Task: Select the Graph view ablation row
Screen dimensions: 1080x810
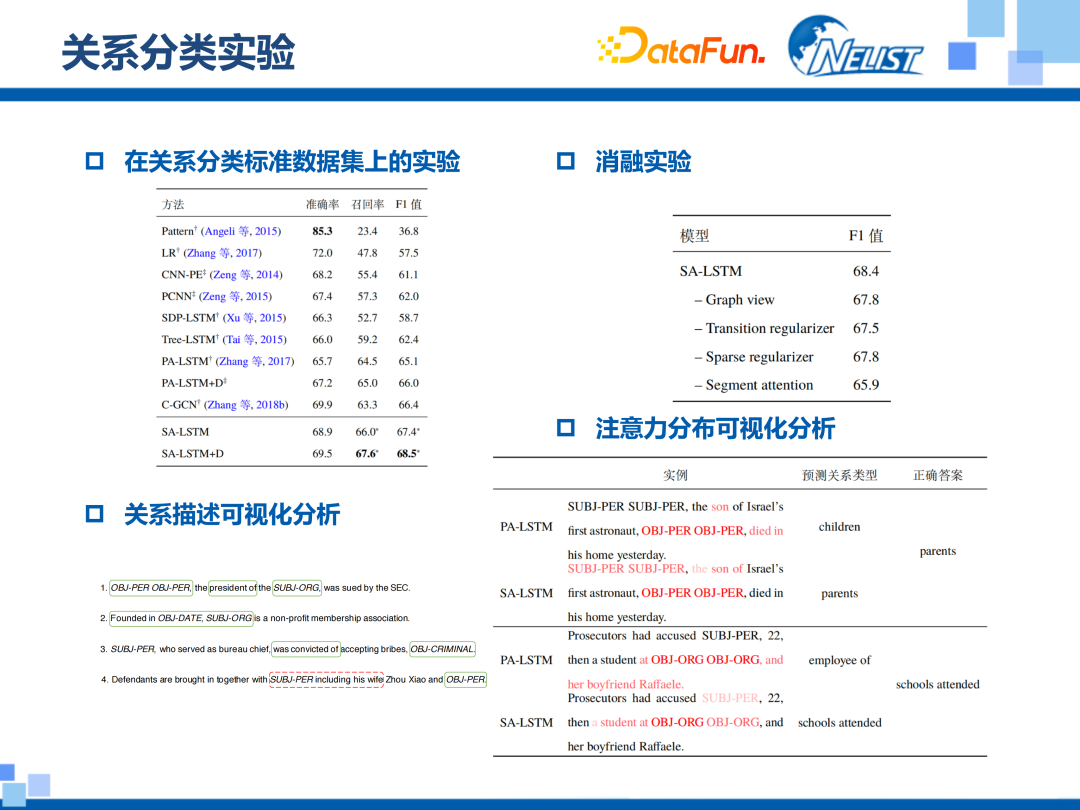Action: (781, 300)
